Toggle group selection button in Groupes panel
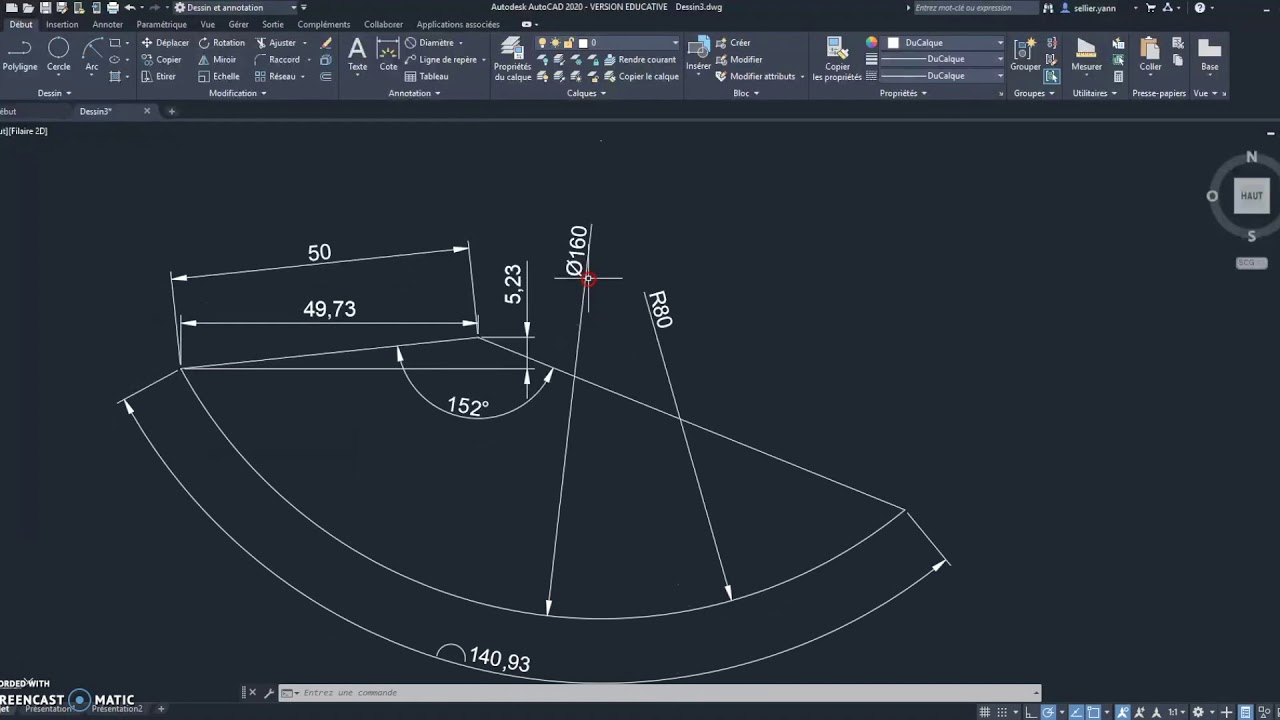Screen dimensions: 1280x720 point(1052,76)
